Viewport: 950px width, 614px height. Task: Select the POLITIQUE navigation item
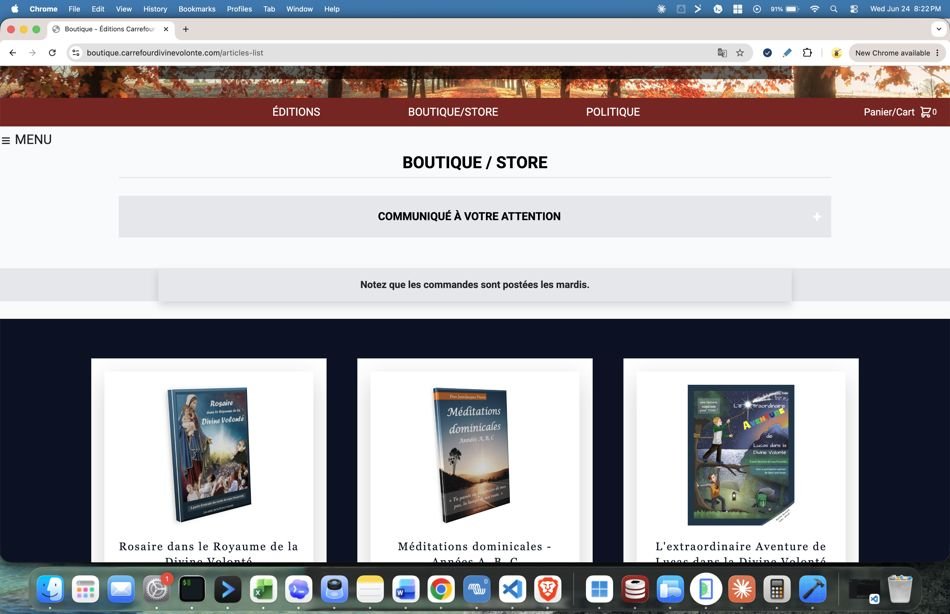(613, 112)
